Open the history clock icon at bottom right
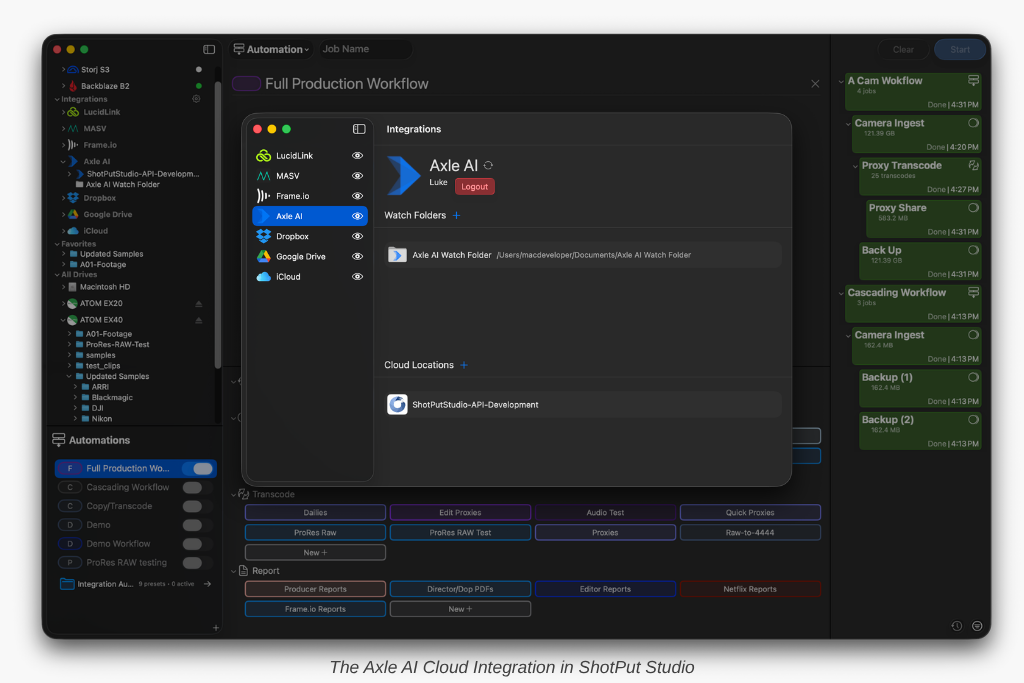1024x683 pixels. pyautogui.click(x=957, y=626)
